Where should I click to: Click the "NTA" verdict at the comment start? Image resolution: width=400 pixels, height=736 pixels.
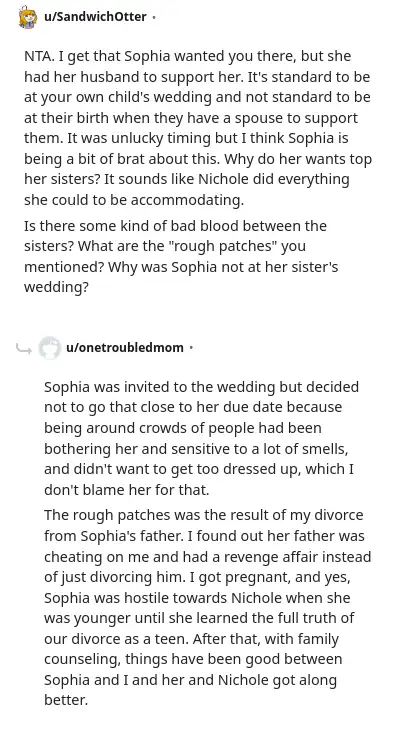pos(36,56)
